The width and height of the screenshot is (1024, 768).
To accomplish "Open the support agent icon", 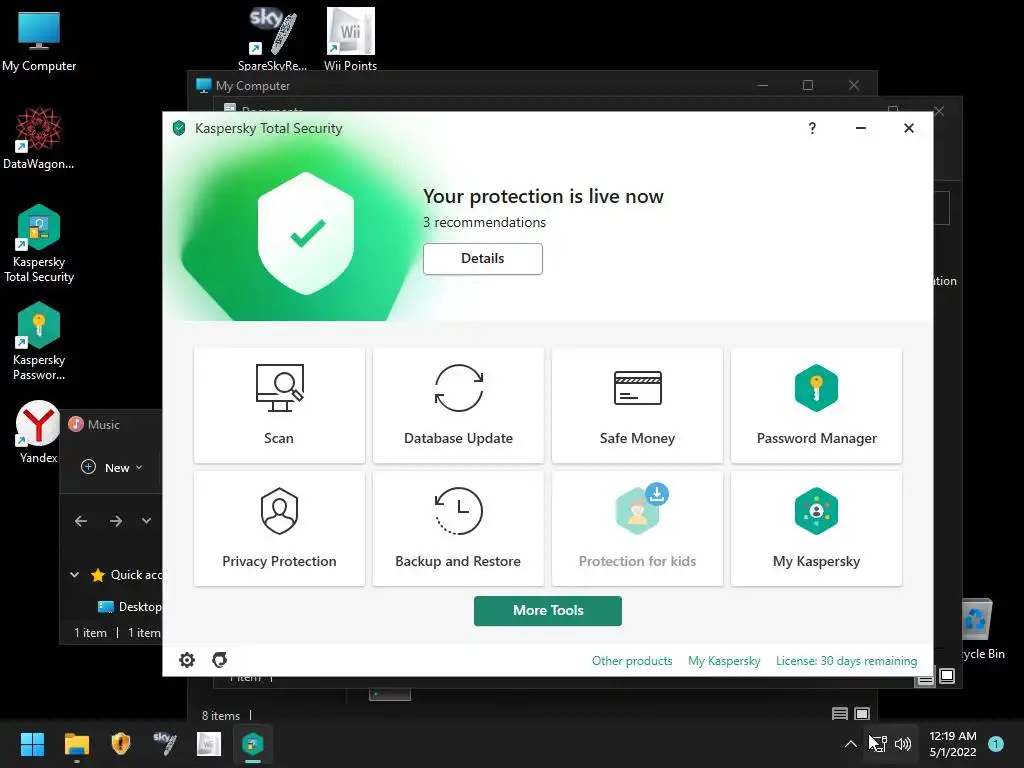I will (219, 660).
